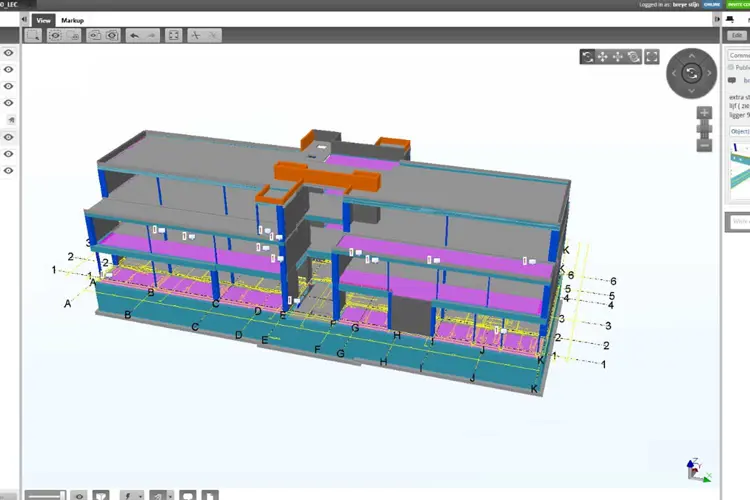
Task: Collapse the right side panel arrow
Action: pos(715,19)
